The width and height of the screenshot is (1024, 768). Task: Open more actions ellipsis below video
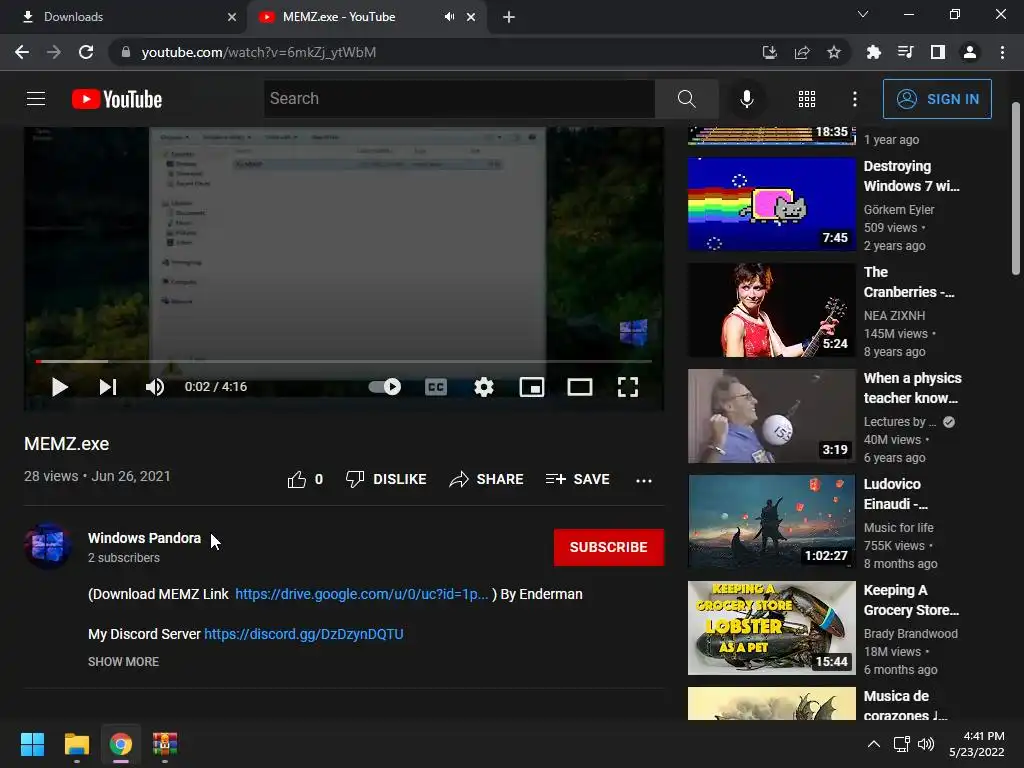click(x=644, y=481)
